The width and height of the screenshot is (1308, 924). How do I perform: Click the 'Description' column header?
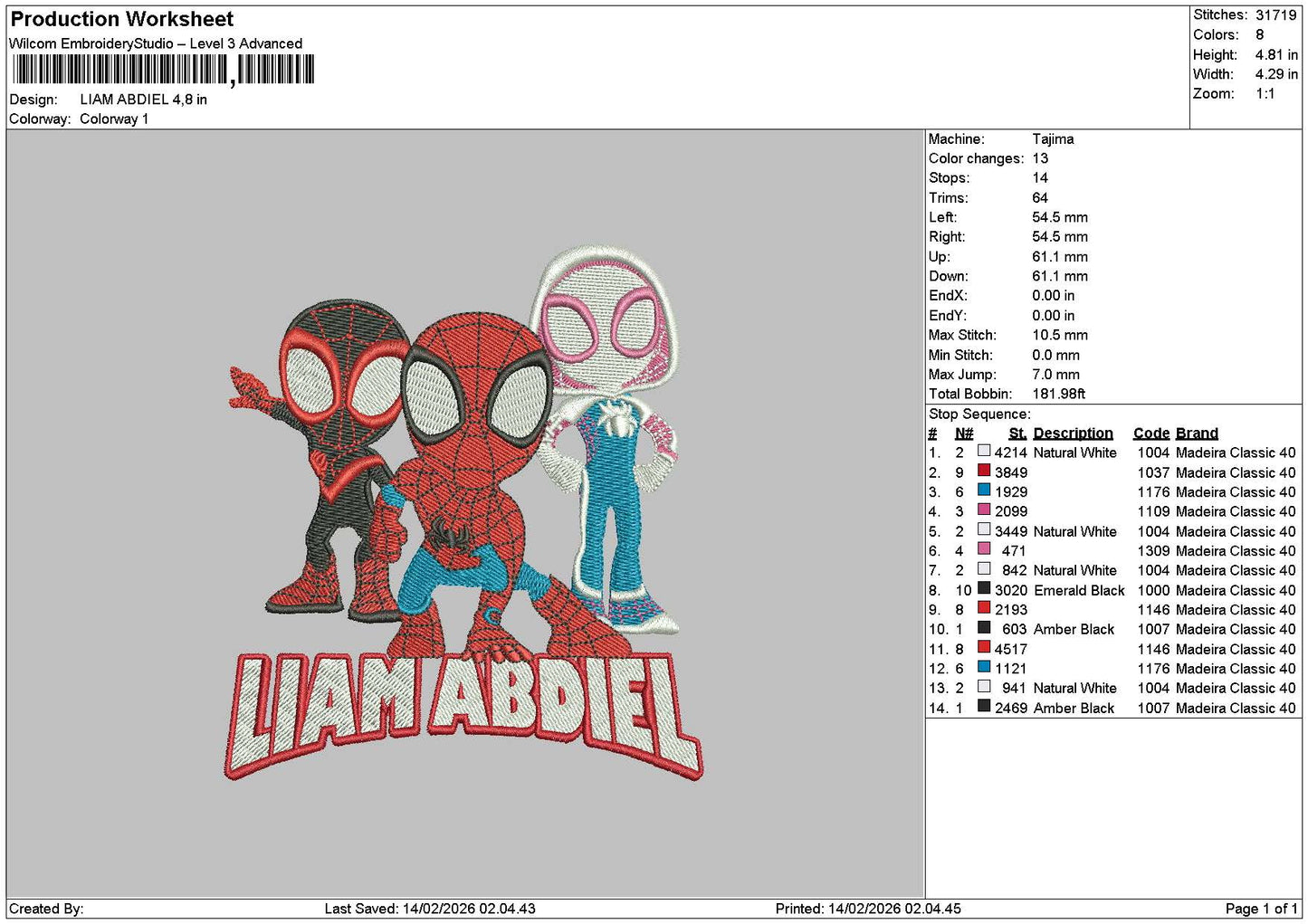1073,433
